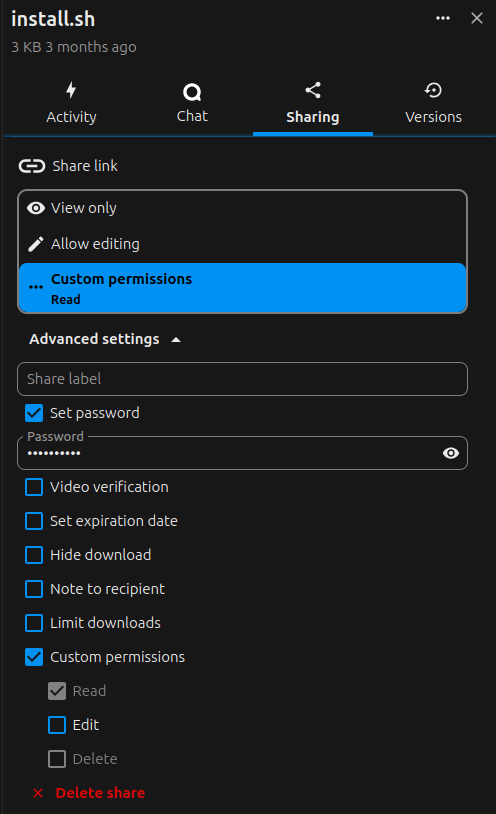
Task: Click into the Share label field
Action: [x=243, y=379]
